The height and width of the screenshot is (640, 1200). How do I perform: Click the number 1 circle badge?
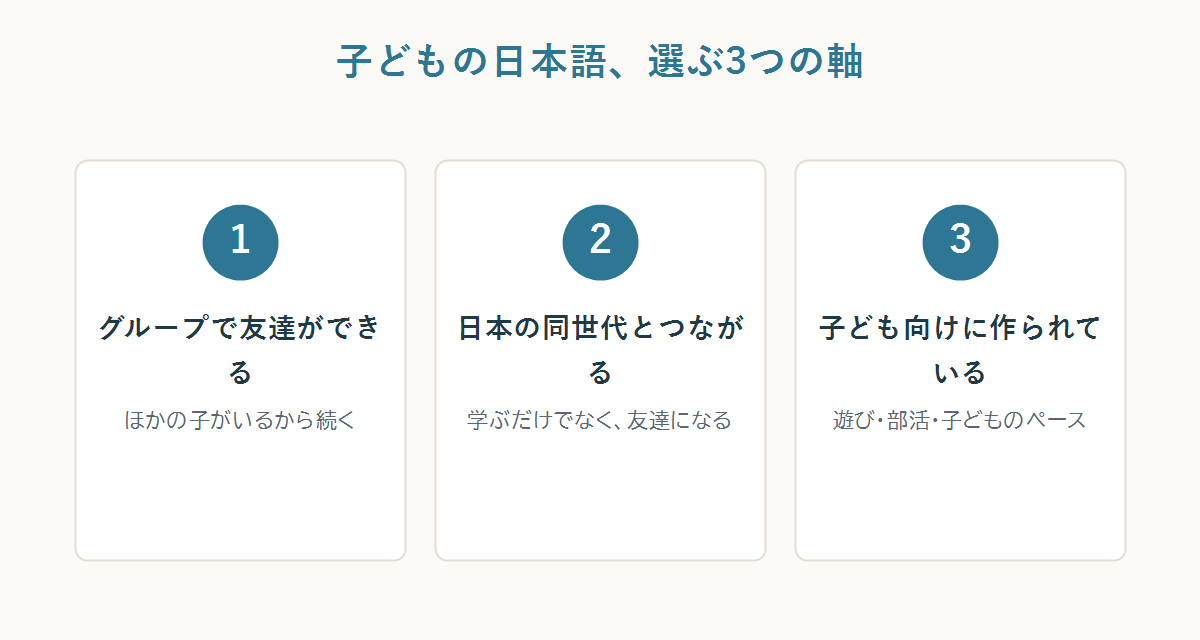tap(240, 242)
